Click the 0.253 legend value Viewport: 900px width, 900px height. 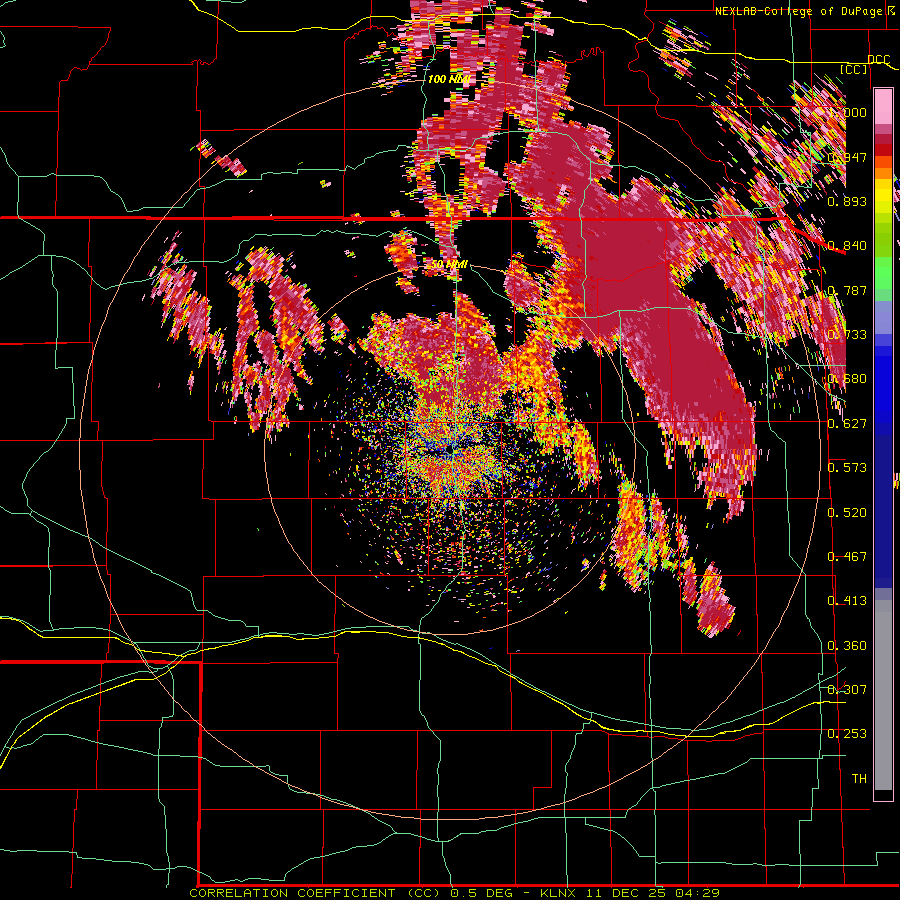pyautogui.click(x=847, y=734)
